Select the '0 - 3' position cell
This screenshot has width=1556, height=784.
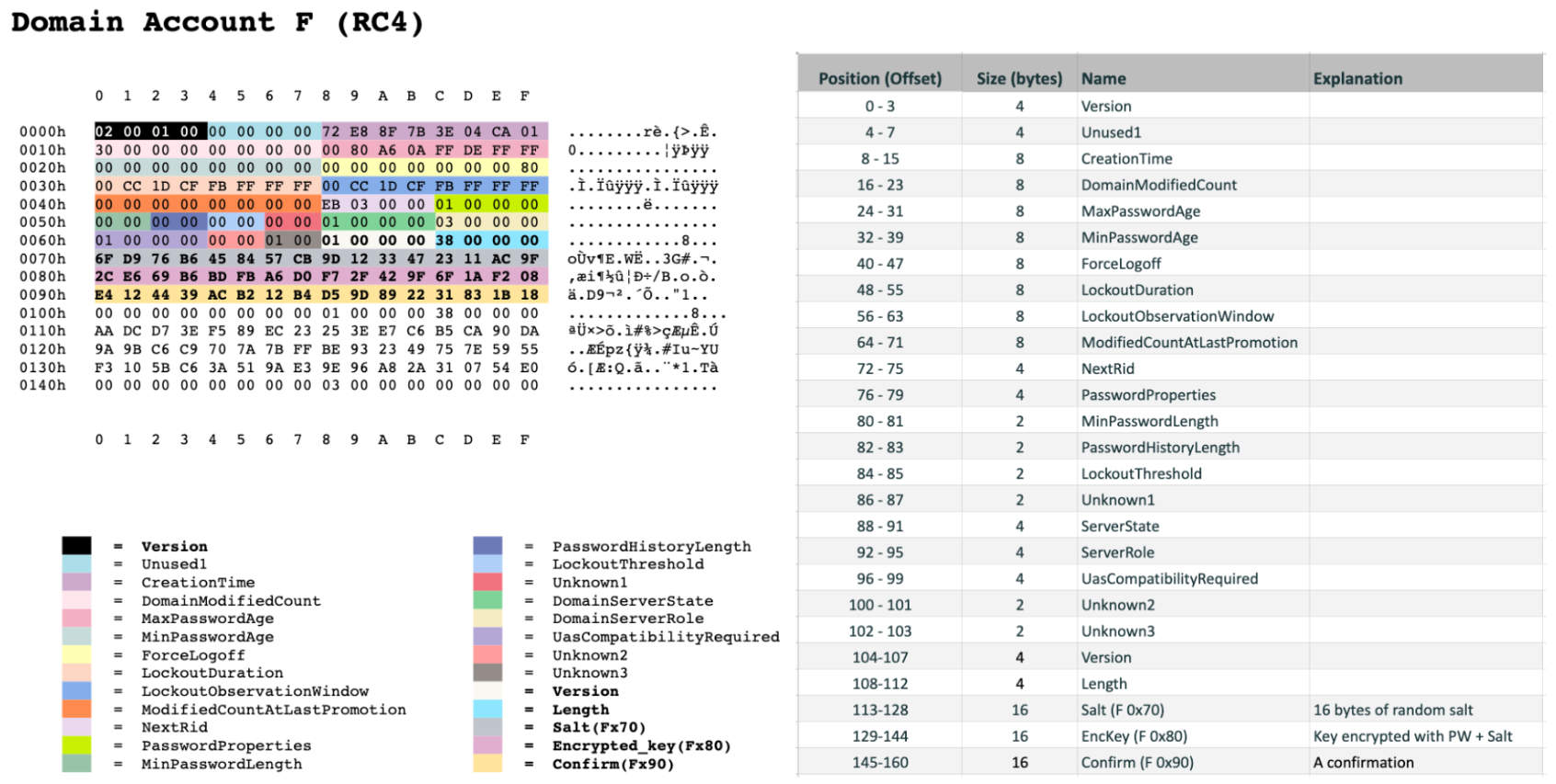(880, 106)
